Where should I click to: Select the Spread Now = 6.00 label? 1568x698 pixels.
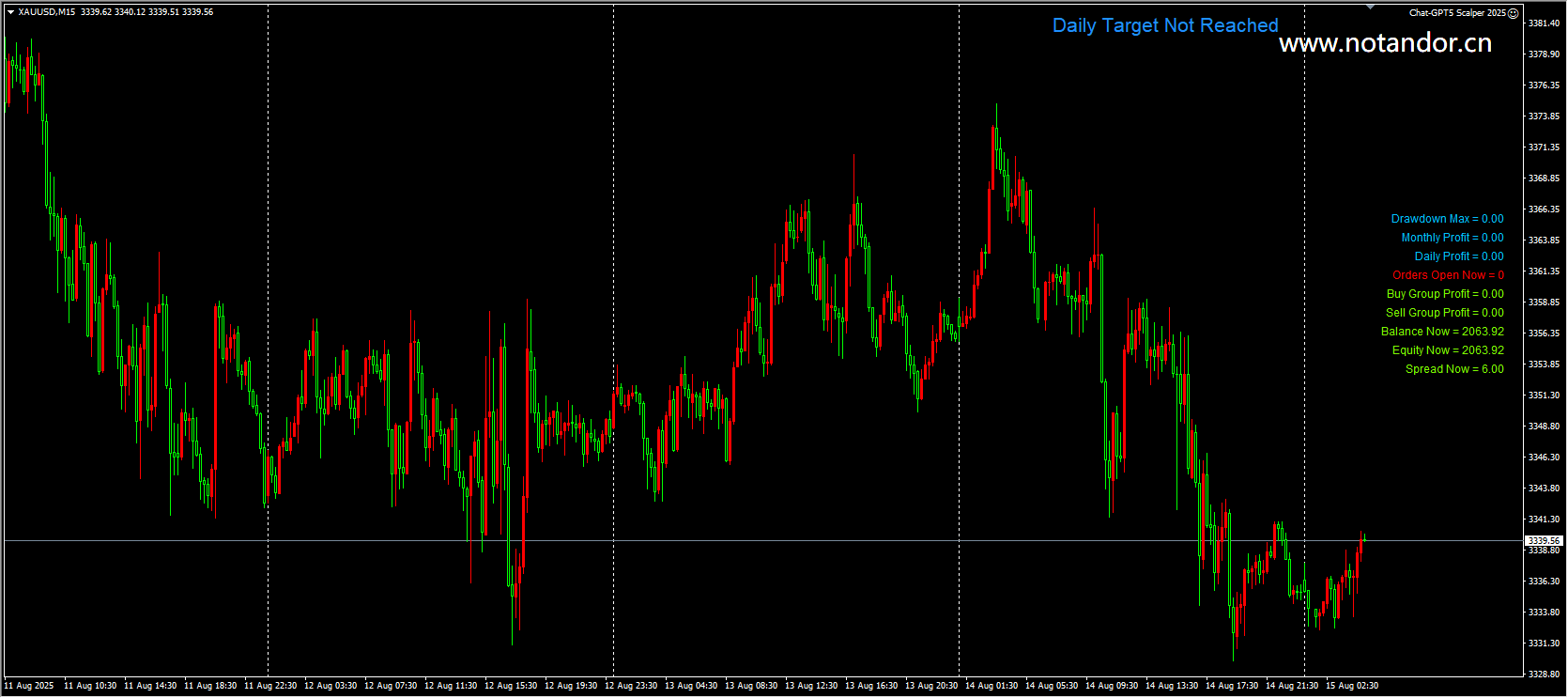click(x=1454, y=369)
